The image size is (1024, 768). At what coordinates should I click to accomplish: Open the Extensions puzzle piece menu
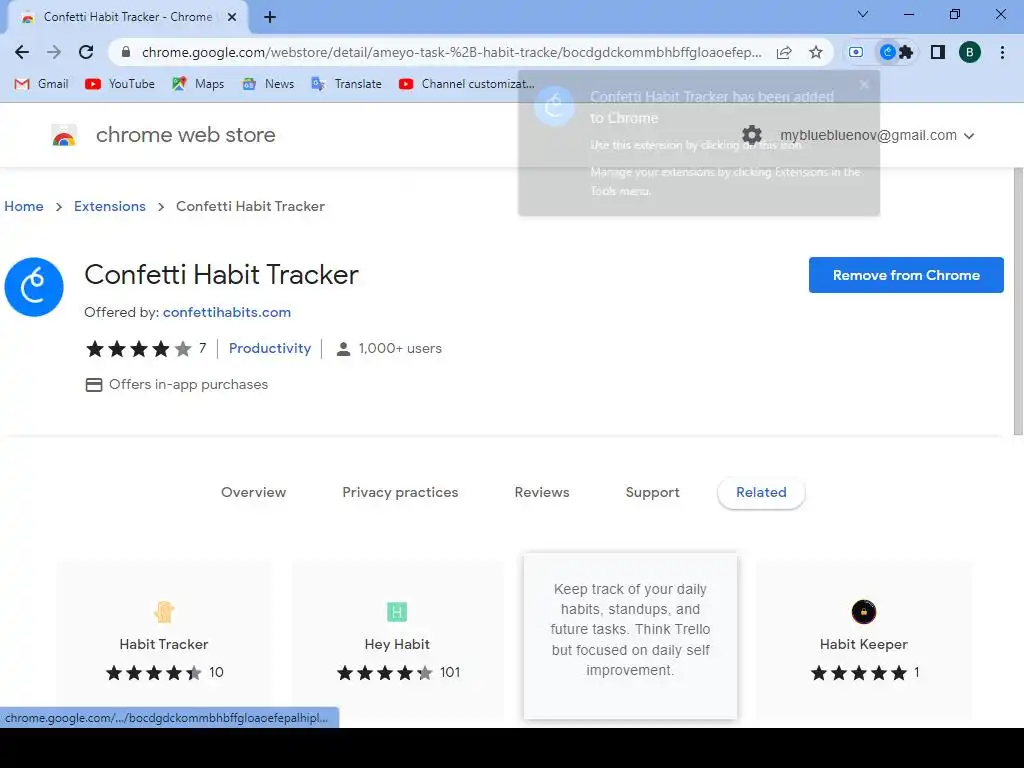click(x=906, y=52)
